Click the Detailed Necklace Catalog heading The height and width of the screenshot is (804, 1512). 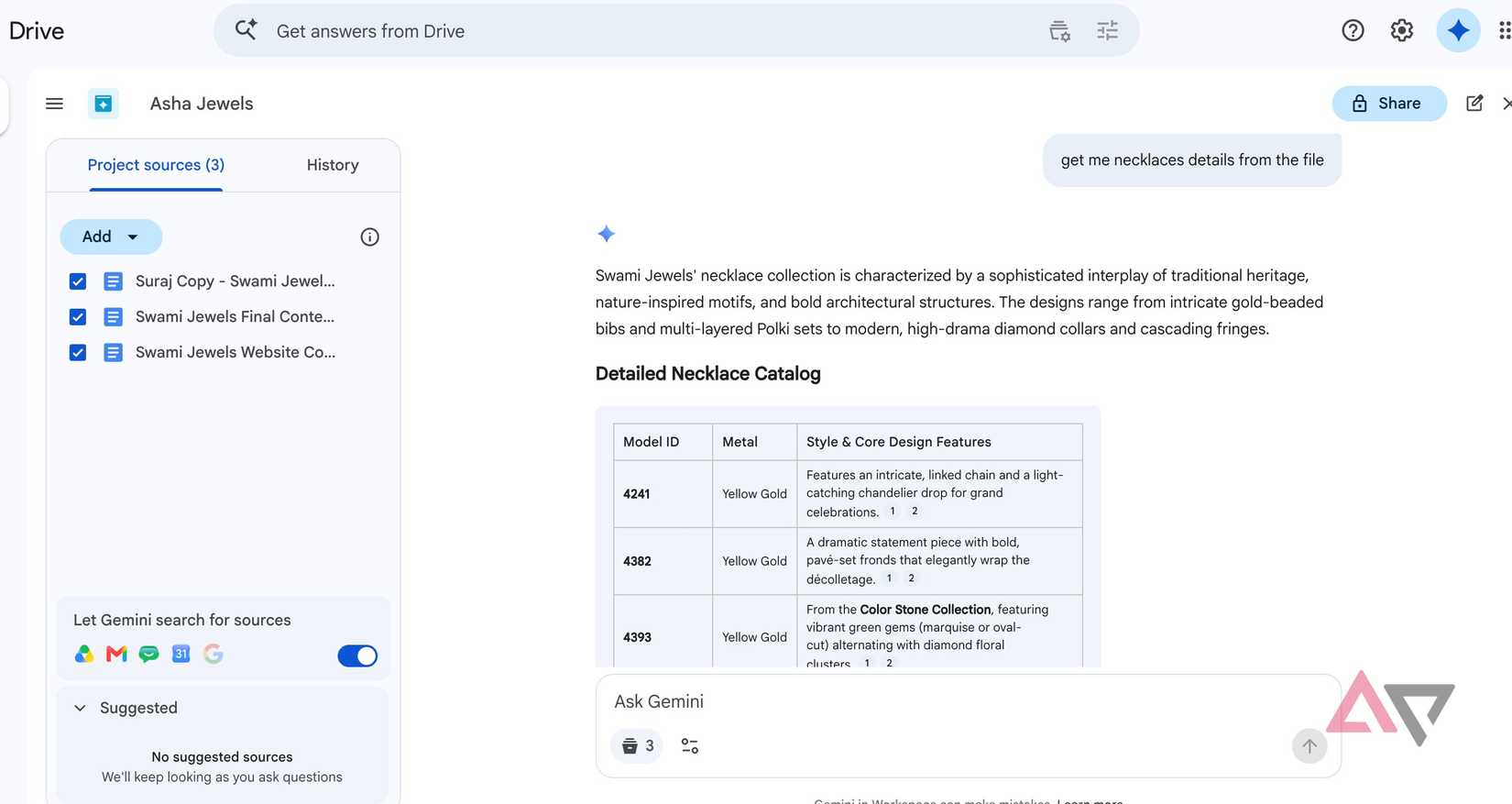(708, 374)
